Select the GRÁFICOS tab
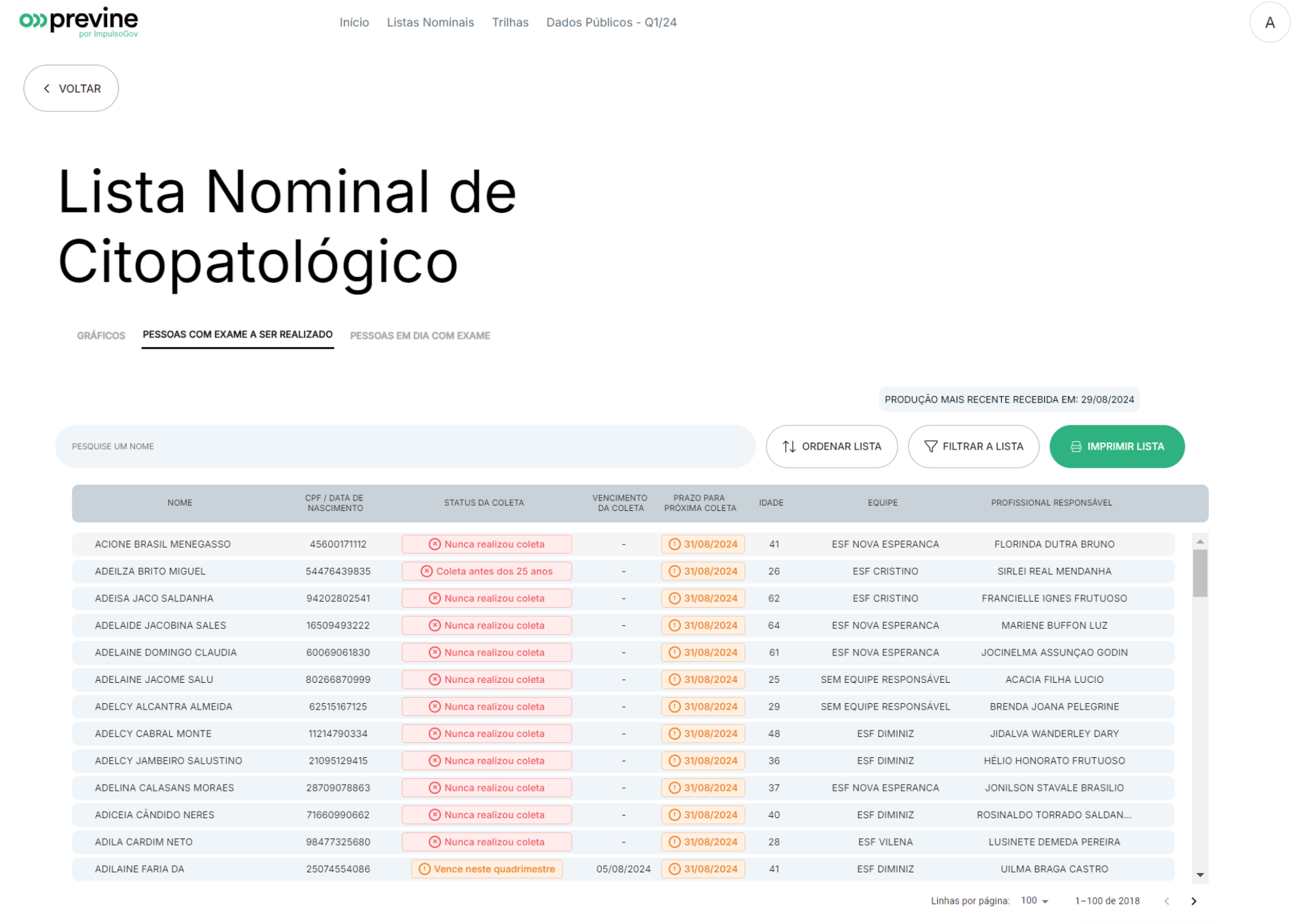 click(99, 335)
